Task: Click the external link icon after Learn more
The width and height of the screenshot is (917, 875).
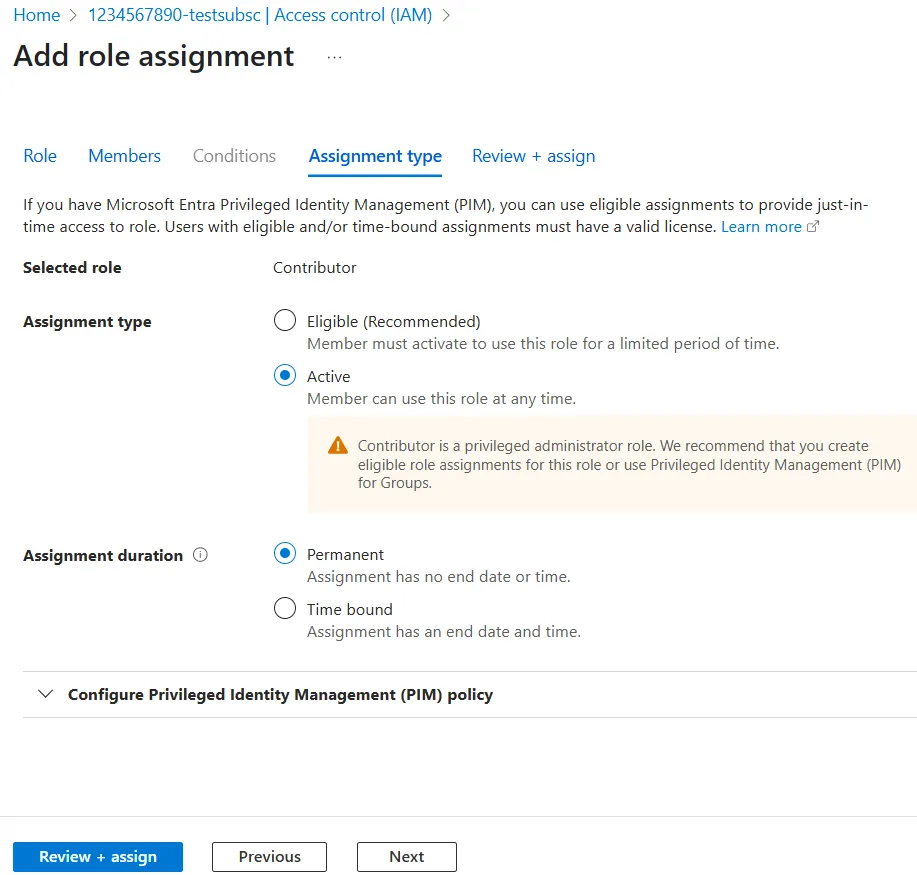Action: (x=813, y=227)
